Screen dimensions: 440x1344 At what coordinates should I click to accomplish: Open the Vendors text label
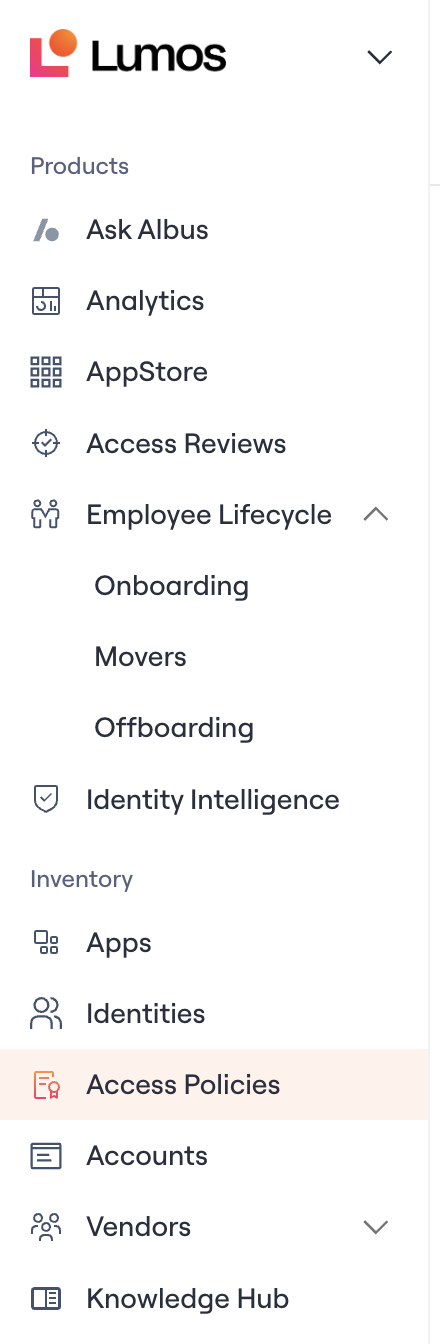point(139,1227)
